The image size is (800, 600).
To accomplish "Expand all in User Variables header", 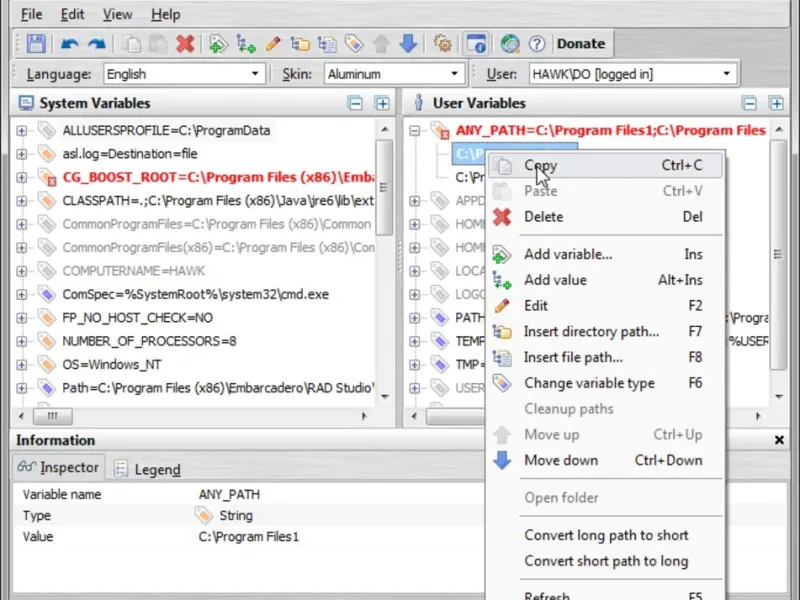I will click(777, 103).
